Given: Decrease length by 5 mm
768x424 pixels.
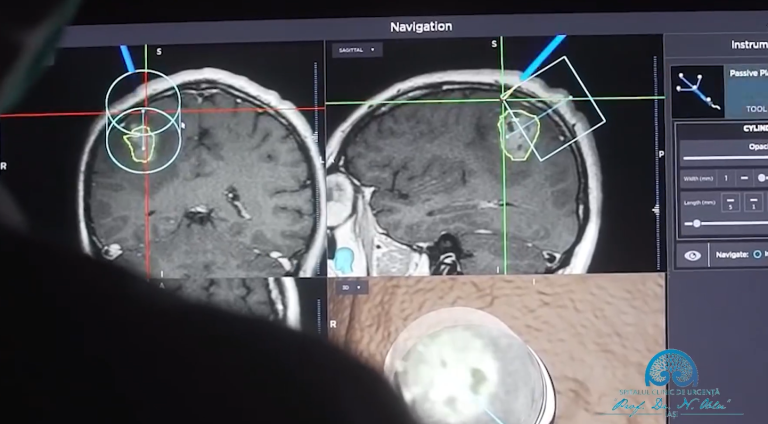Looking at the screenshot, I should coord(730,202).
